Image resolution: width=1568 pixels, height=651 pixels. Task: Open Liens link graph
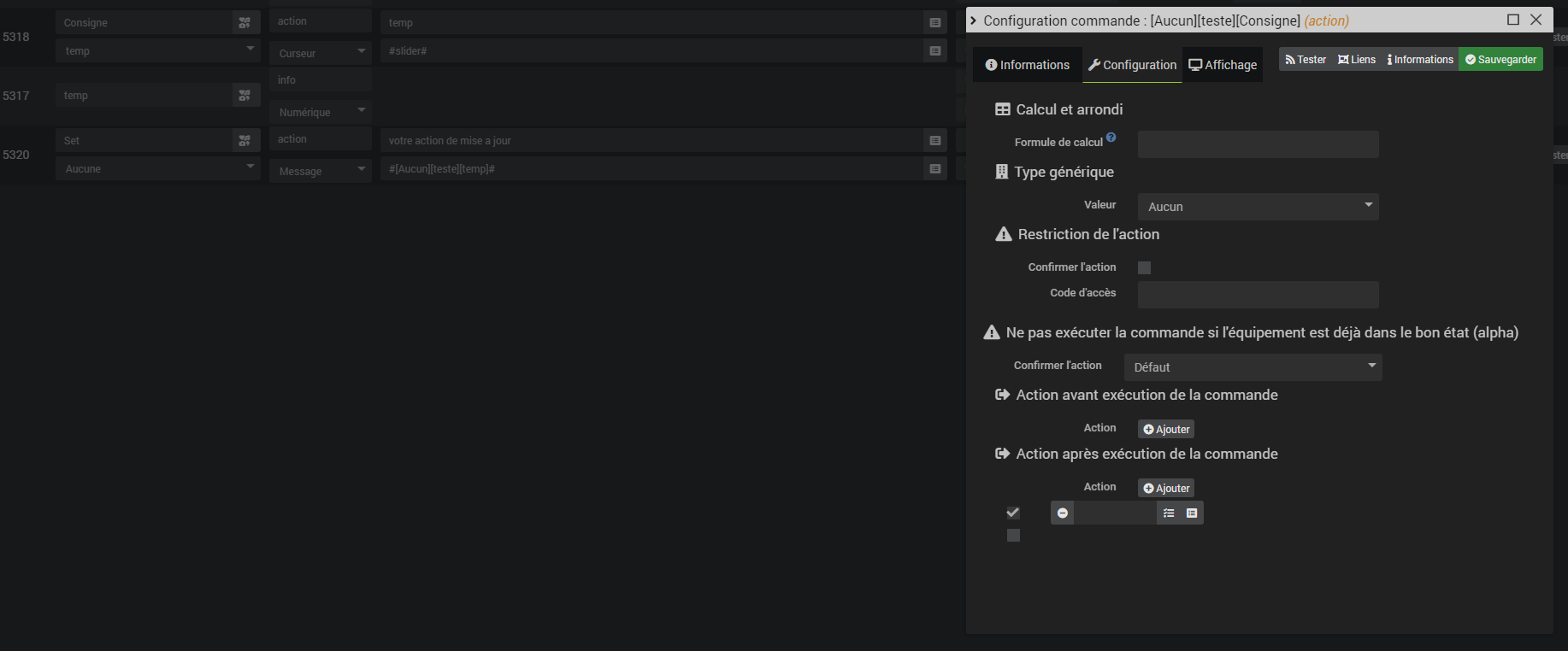pyautogui.click(x=1357, y=60)
